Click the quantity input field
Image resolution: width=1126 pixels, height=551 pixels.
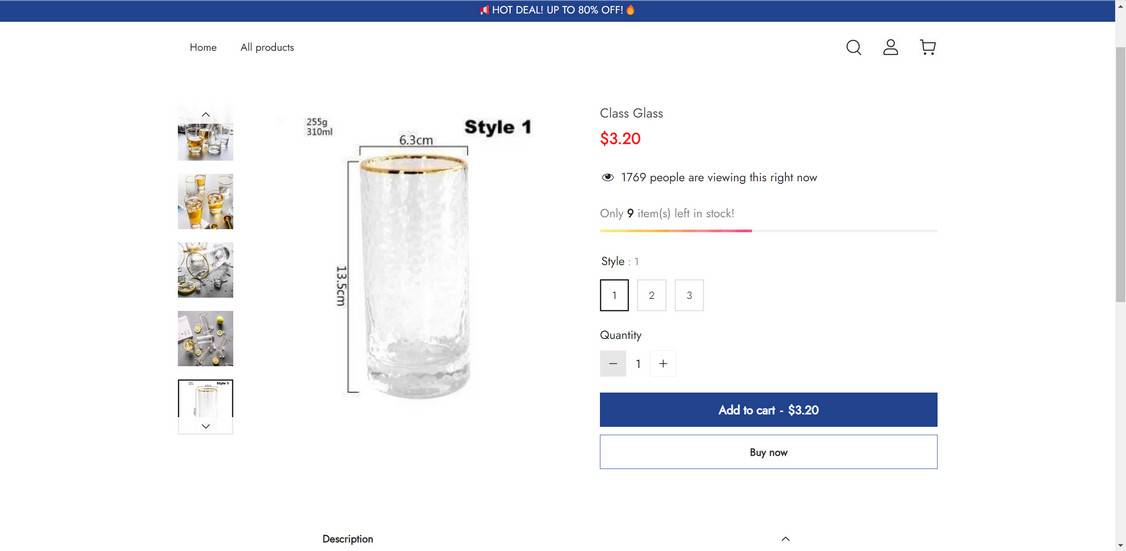tap(638, 364)
